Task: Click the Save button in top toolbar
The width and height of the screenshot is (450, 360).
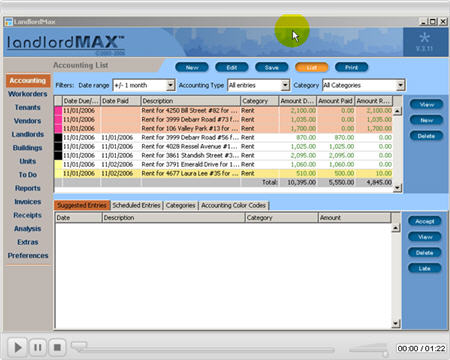Action: [272, 67]
